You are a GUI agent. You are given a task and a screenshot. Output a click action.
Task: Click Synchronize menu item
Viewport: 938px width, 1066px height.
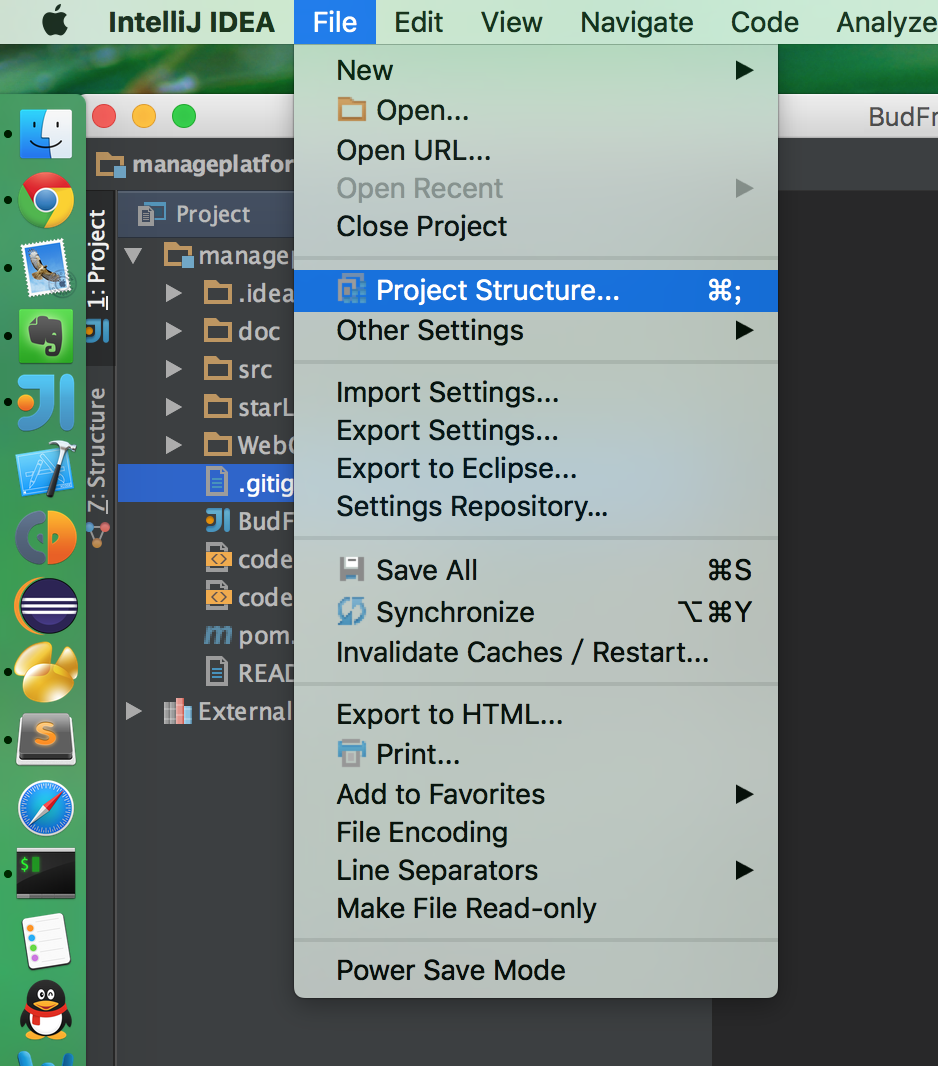536,612
